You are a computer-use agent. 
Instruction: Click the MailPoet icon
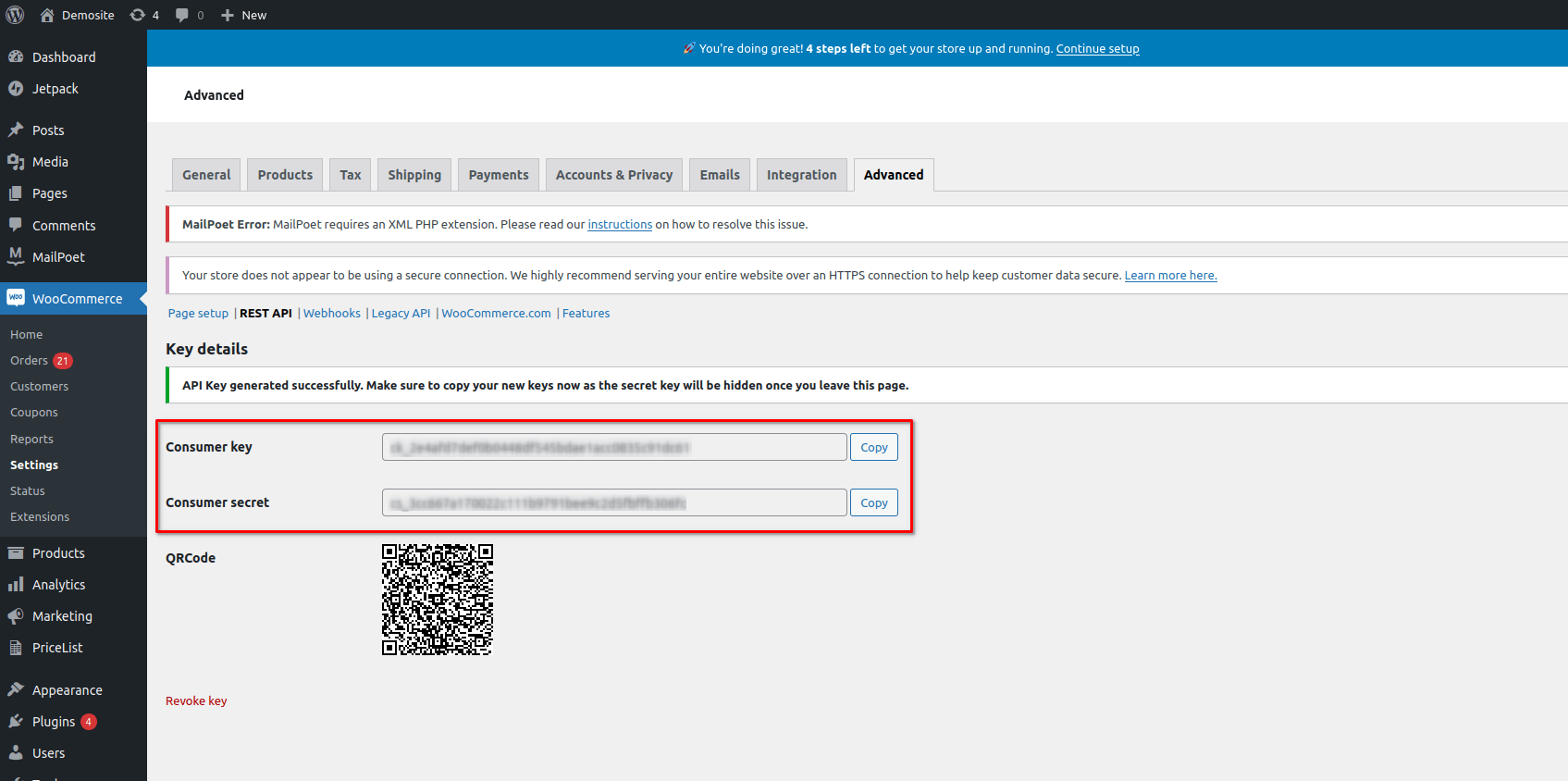(x=16, y=256)
